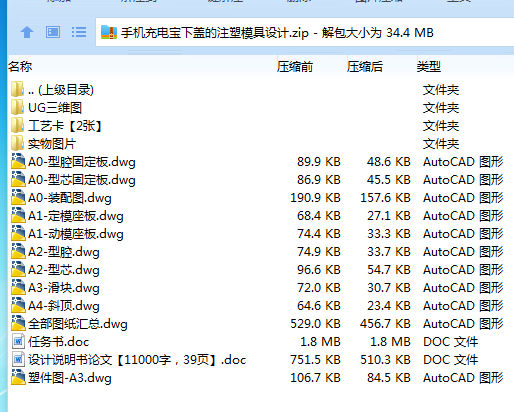The width and height of the screenshot is (514, 412).
Task: Click the A2-型腔.dwg file icon
Action: point(18,251)
